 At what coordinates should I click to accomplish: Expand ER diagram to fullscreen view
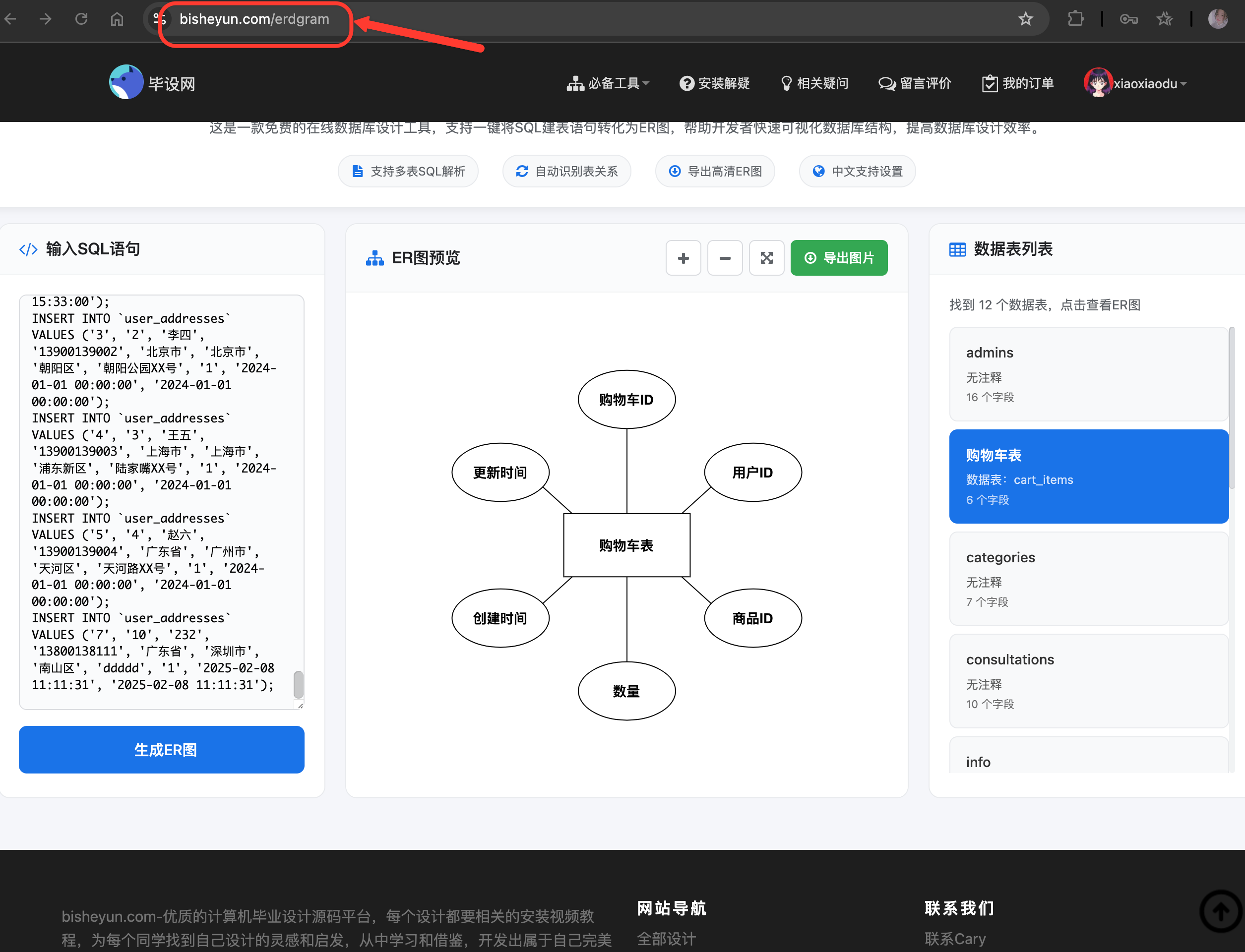point(766,258)
